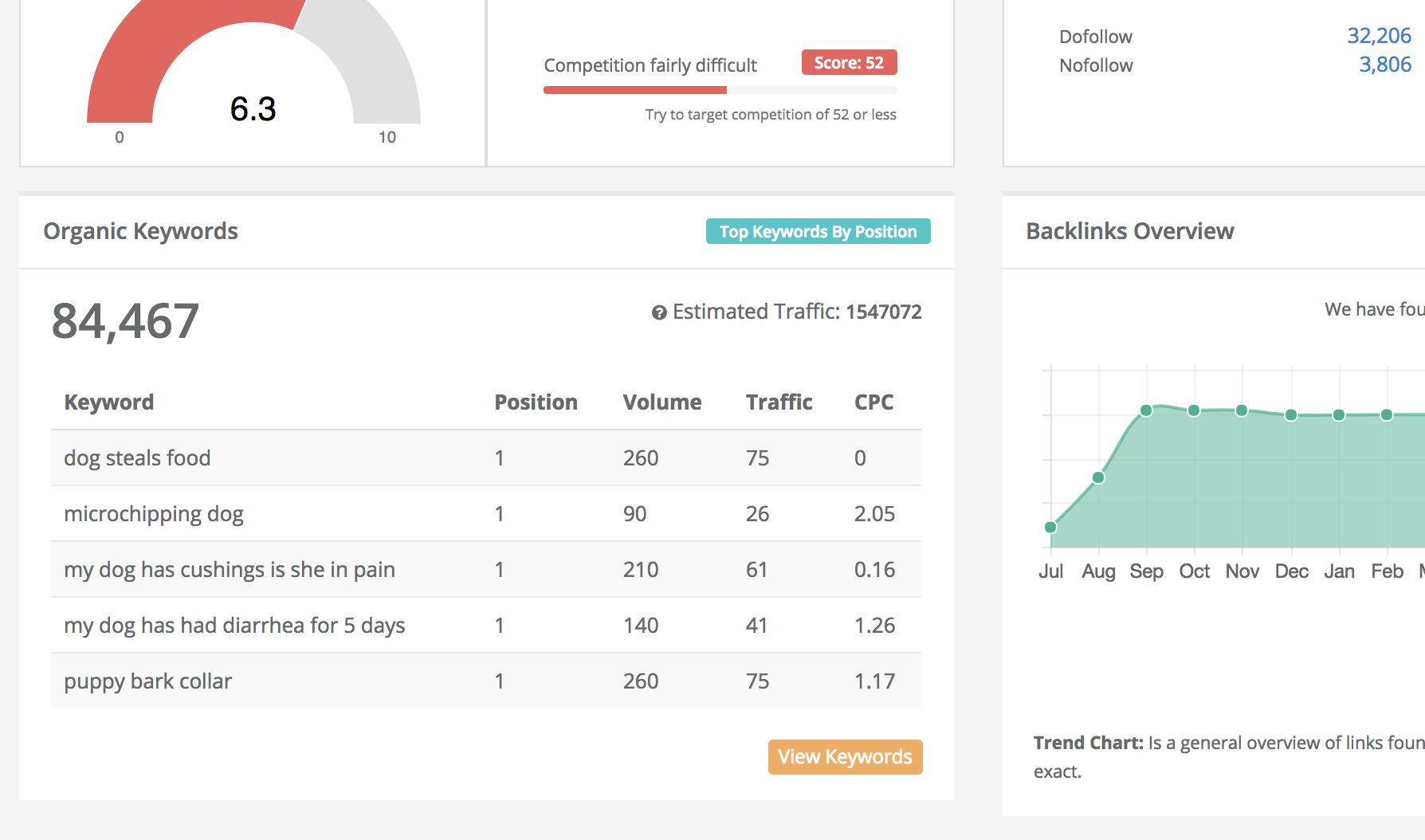The height and width of the screenshot is (840, 1425).
Task: Click the July data point on trend chart
Action: tap(1051, 526)
